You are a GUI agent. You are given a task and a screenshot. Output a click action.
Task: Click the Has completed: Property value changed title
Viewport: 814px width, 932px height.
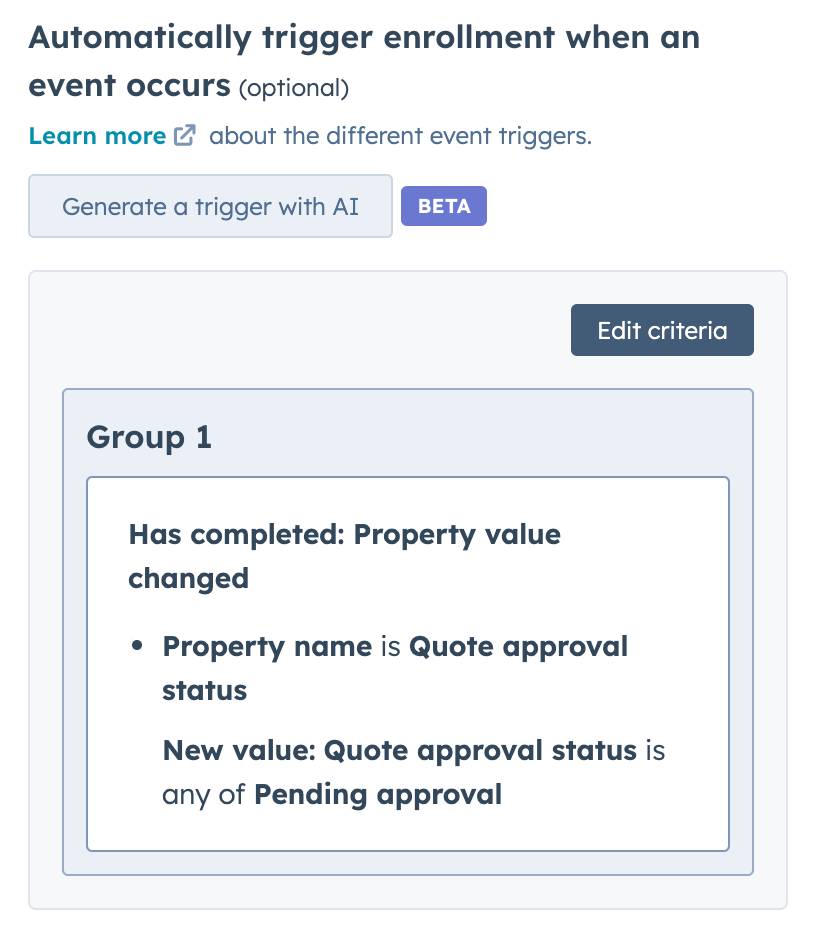[x=344, y=556]
